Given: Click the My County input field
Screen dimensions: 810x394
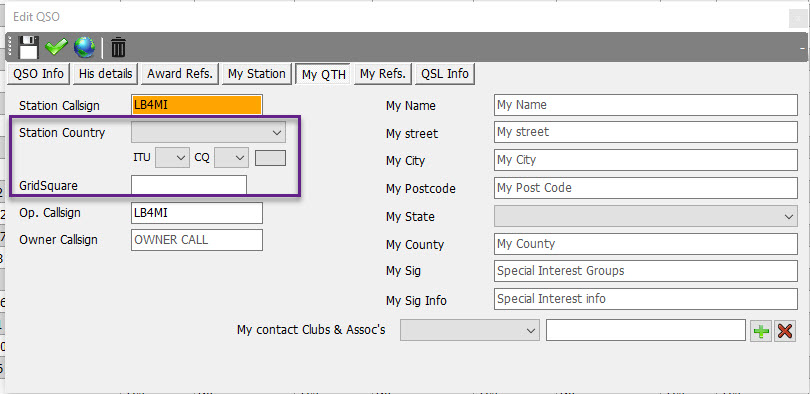Looking at the screenshot, I should (x=646, y=244).
